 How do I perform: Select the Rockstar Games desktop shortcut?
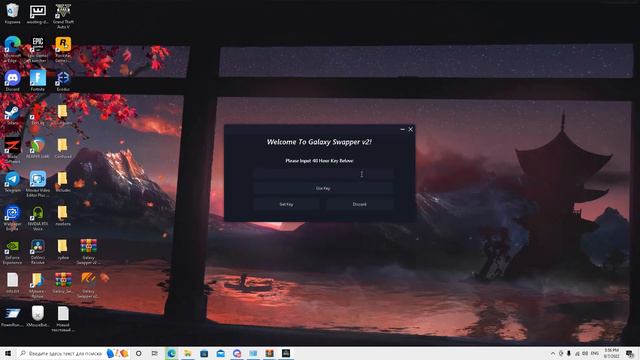[x=63, y=49]
